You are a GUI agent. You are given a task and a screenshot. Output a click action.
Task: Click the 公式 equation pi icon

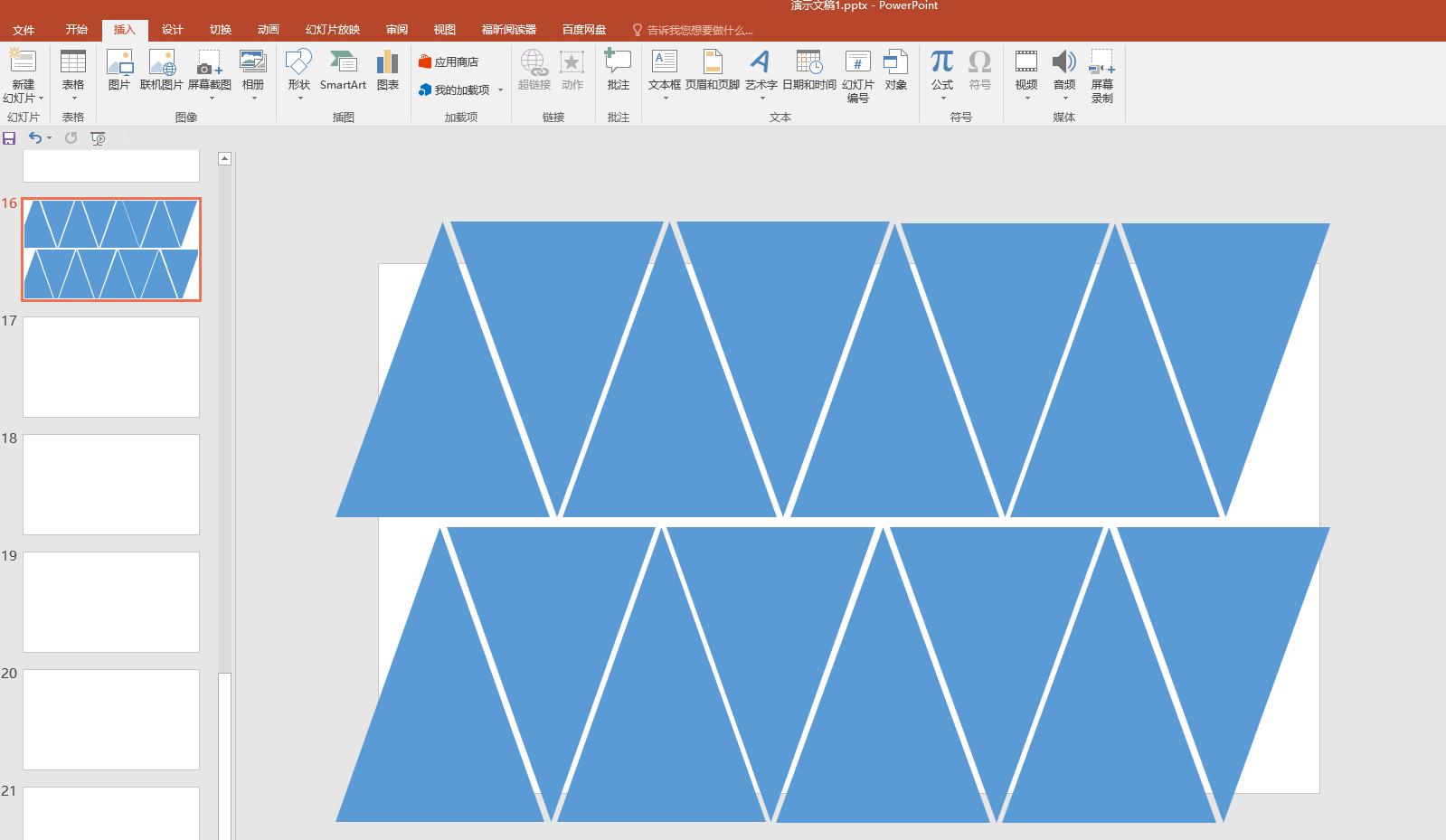pyautogui.click(x=942, y=61)
